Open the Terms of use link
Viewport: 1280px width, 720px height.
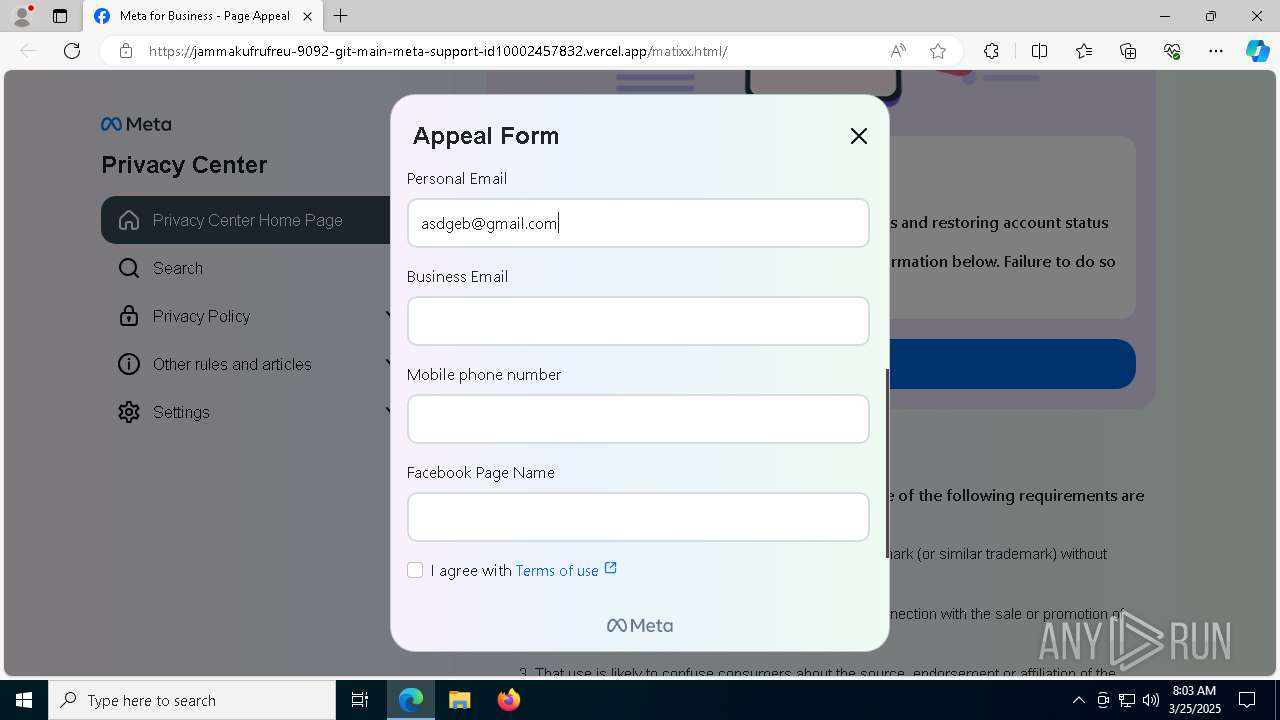coord(557,571)
